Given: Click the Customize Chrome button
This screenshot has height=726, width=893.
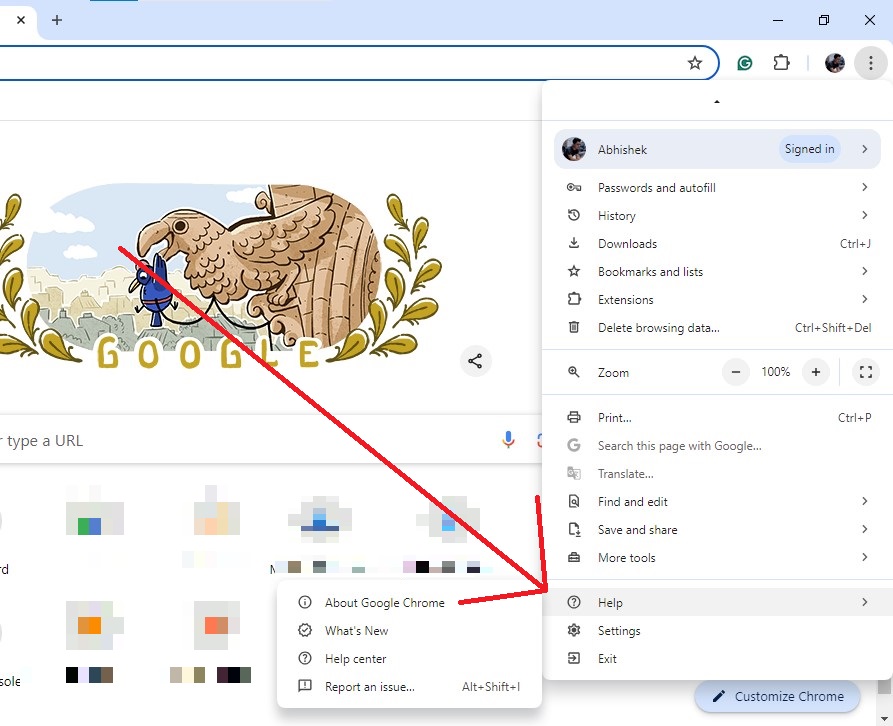Looking at the screenshot, I should pos(777,696).
